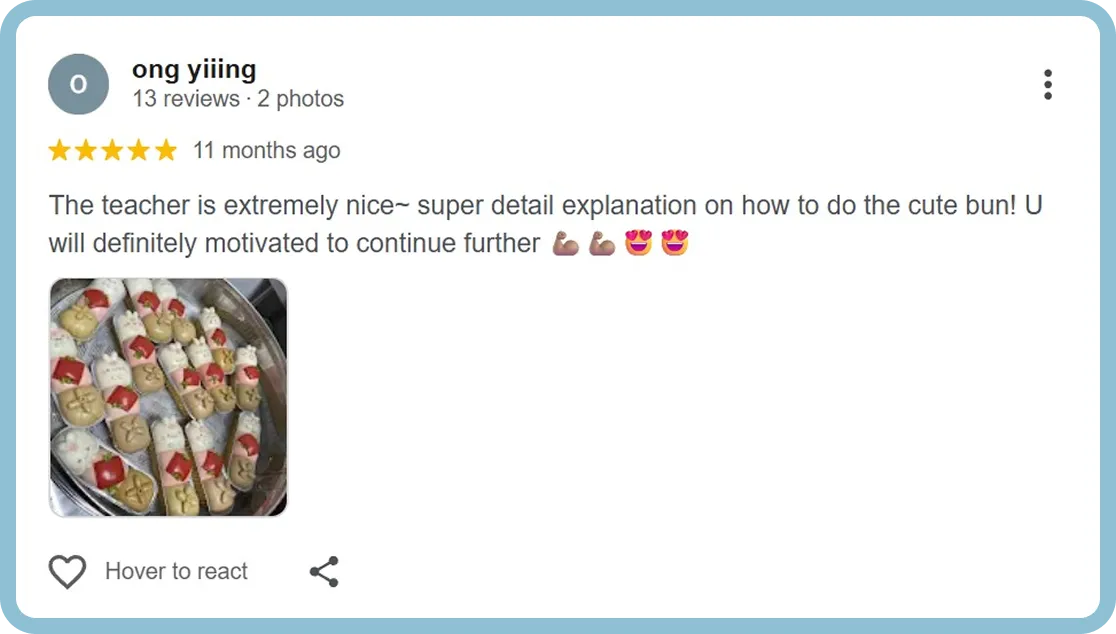The image size is (1116, 634).
Task: Click the review text about cute bun
Action: pos(545,224)
